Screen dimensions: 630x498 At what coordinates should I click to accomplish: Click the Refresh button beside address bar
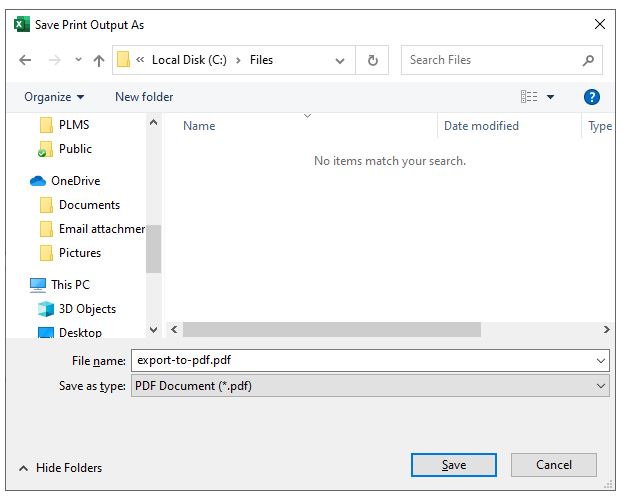(373, 60)
